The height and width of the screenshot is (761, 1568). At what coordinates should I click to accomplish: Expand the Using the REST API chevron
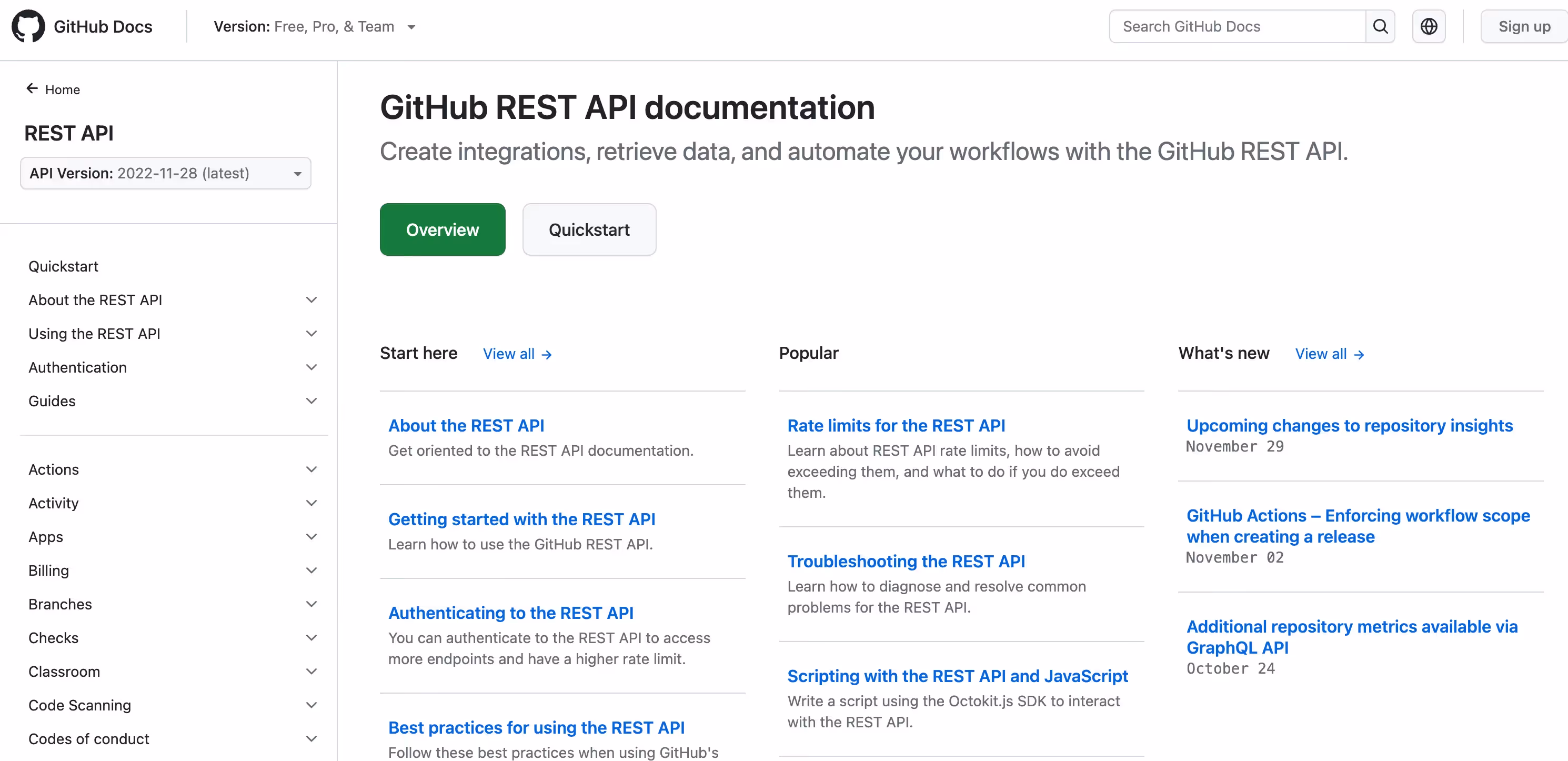311,334
